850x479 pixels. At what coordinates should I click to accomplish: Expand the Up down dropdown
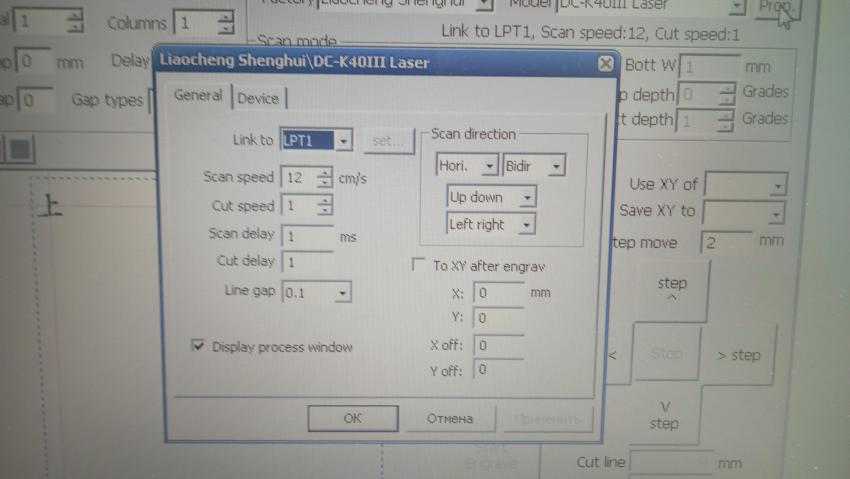pyautogui.click(x=527, y=198)
